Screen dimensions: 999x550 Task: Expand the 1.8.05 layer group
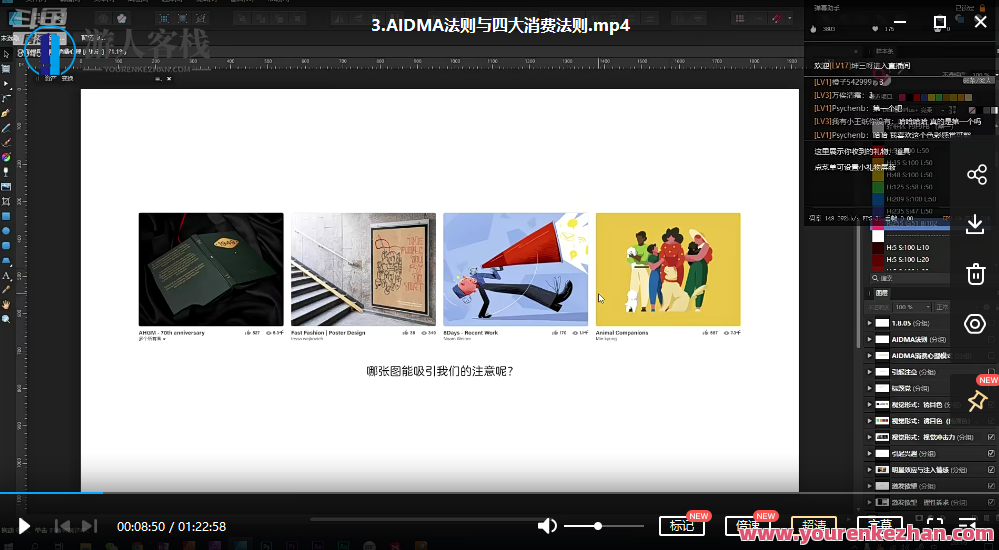pos(870,323)
